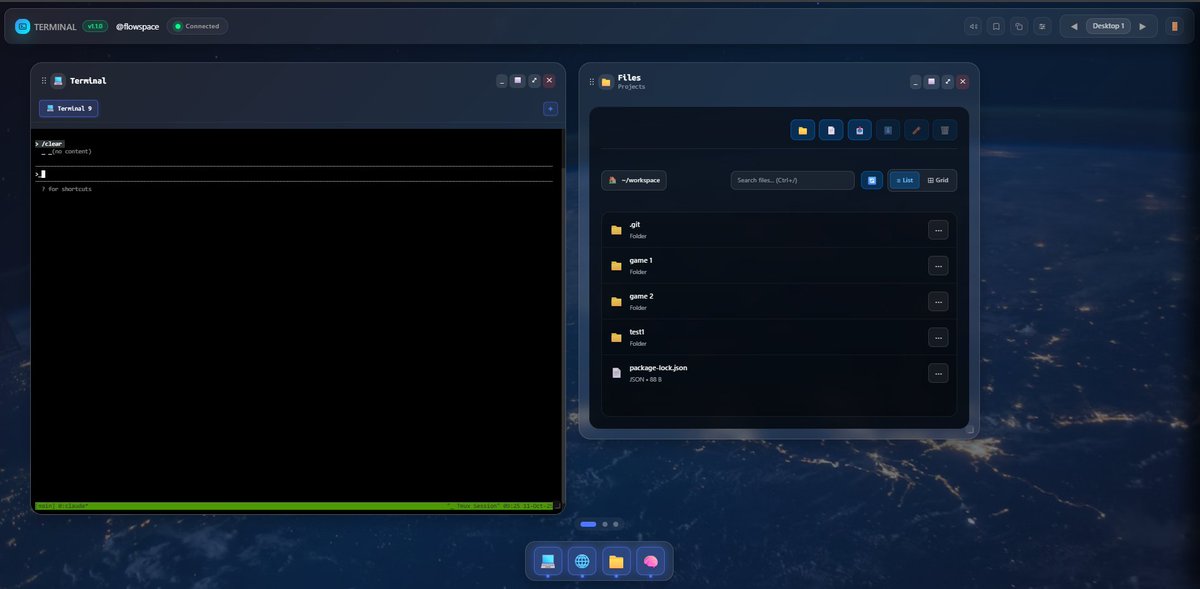Open the .git folder
The height and width of the screenshot is (589, 1200).
point(779,230)
